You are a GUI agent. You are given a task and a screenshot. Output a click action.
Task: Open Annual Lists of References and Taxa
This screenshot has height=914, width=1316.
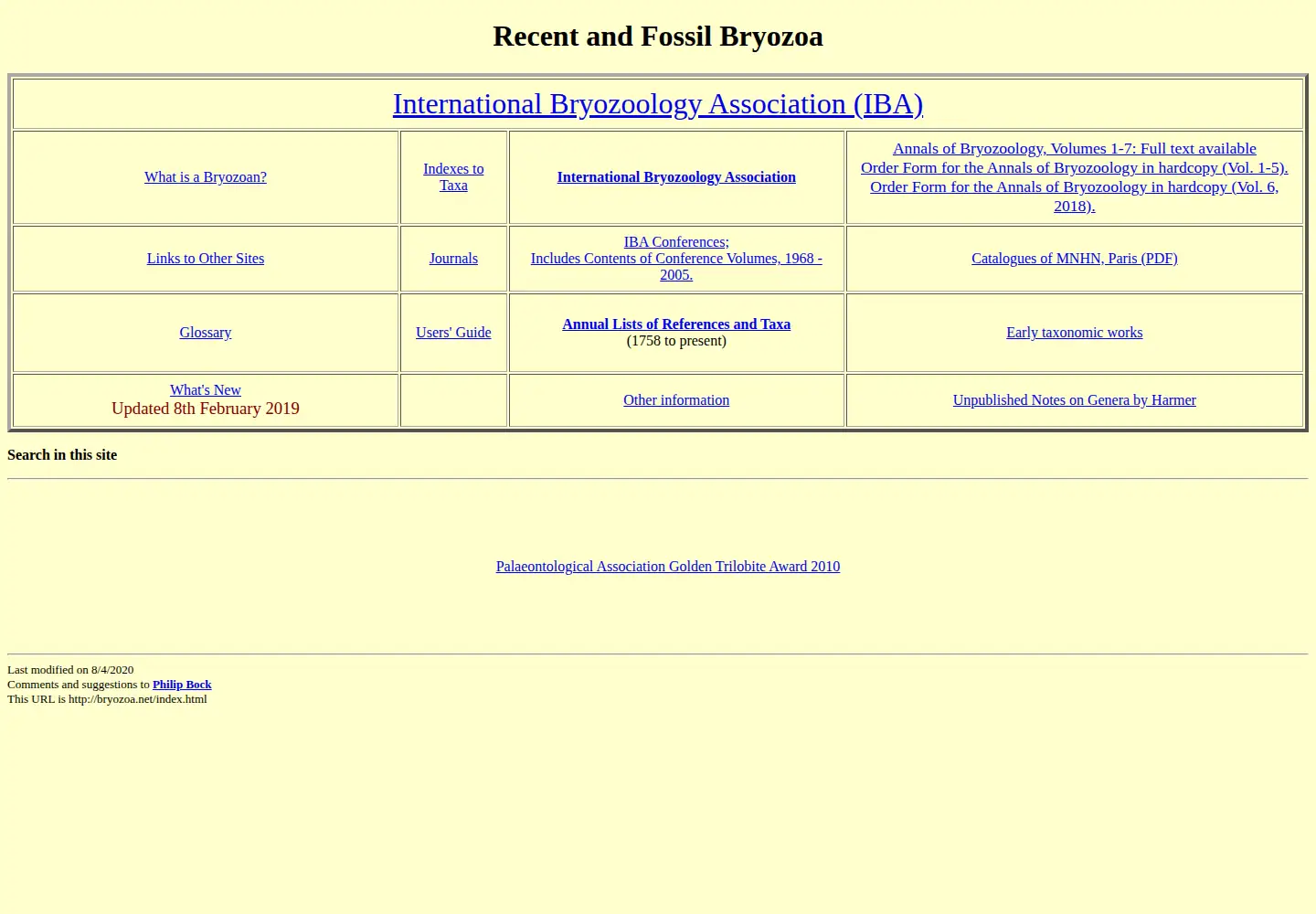[676, 324]
